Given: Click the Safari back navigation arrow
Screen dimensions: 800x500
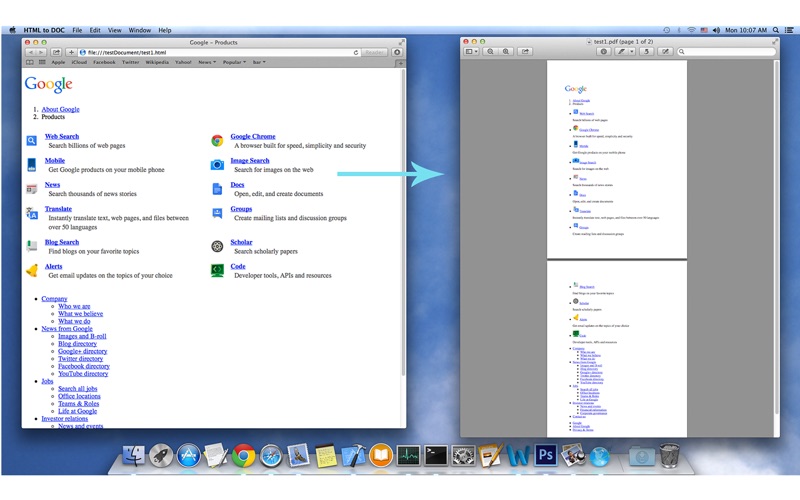Looking at the screenshot, I should 31,53.
